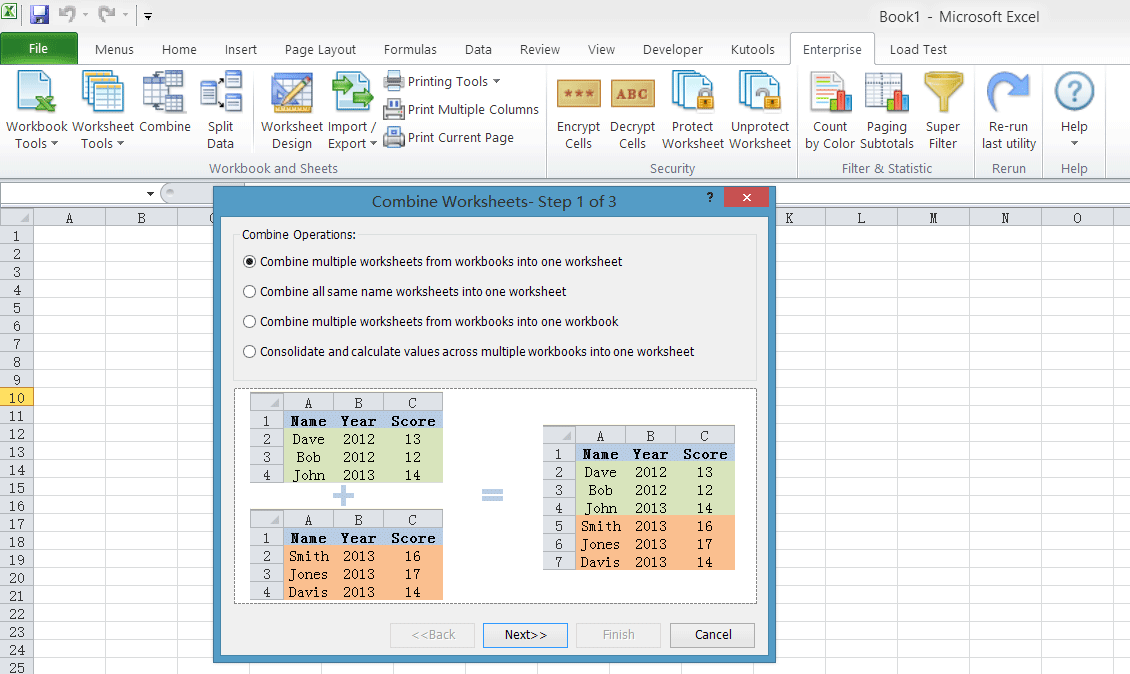Open Worksheet Tools icon

pyautogui.click(x=102, y=92)
